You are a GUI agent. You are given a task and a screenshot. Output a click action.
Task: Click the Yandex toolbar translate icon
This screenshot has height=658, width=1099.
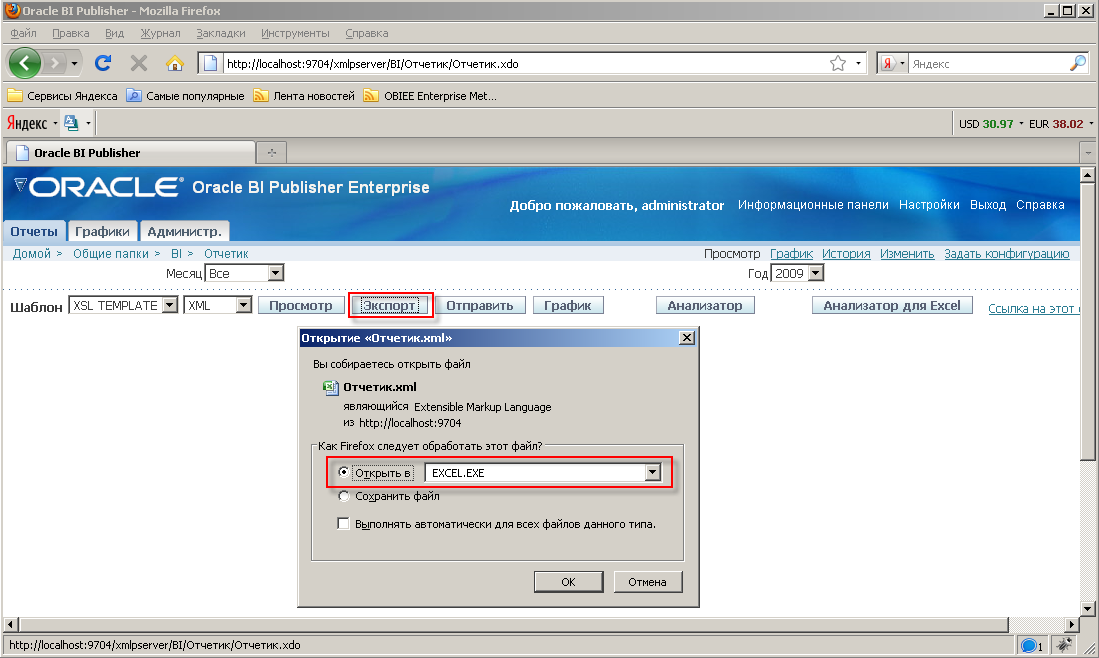point(71,123)
